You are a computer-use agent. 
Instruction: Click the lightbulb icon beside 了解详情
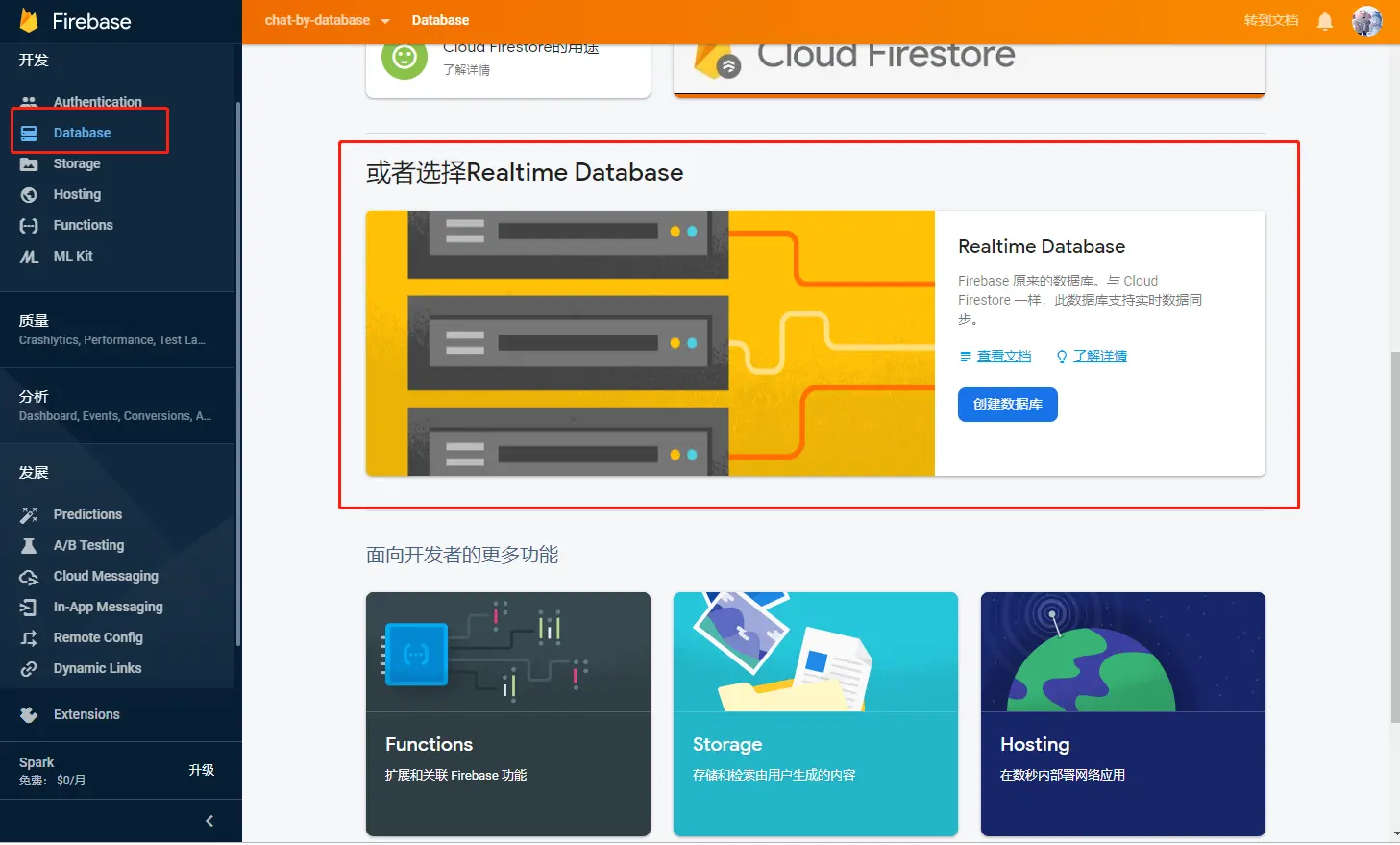(1062, 357)
